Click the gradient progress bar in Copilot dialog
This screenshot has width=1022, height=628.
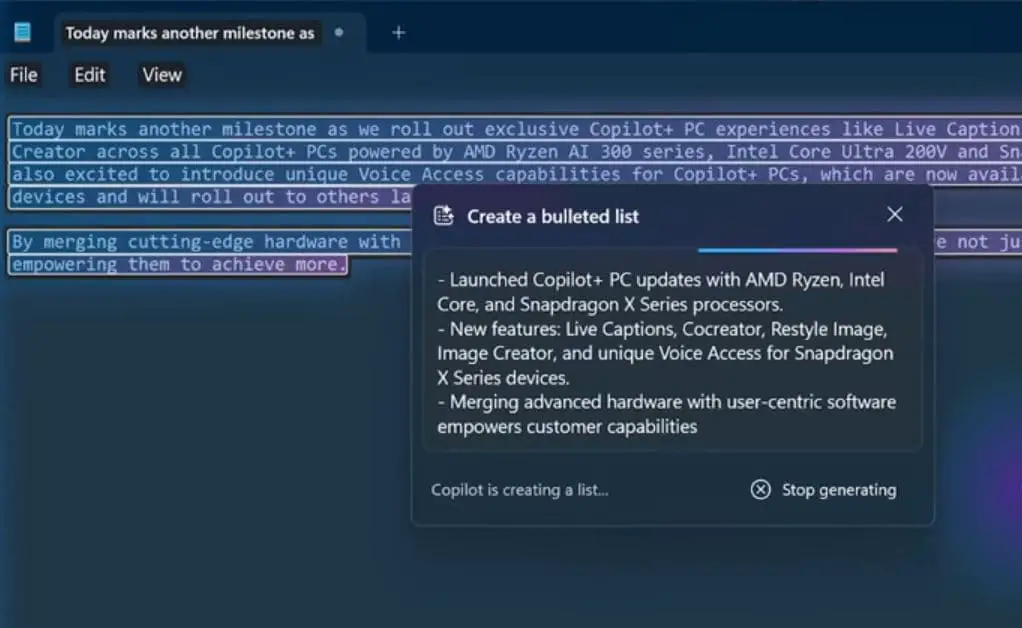coord(797,250)
